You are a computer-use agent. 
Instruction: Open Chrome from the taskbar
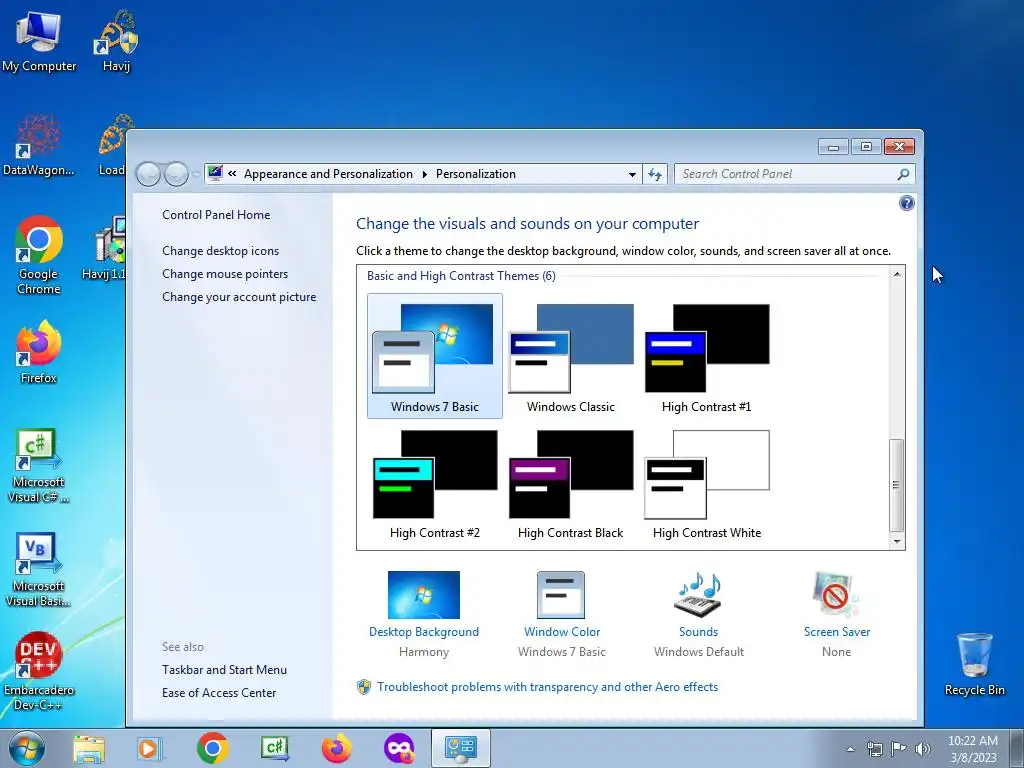[212, 748]
